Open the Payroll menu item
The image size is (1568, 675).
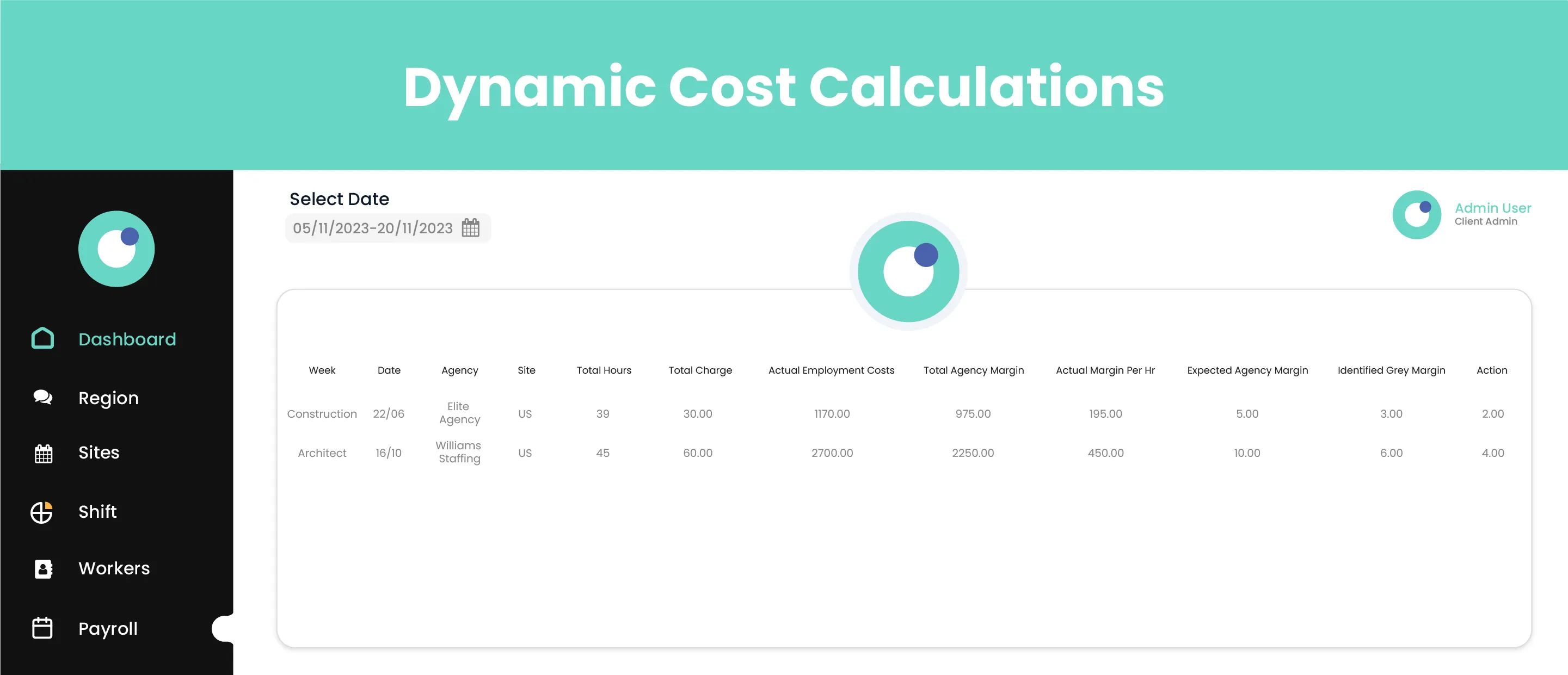pyautogui.click(x=108, y=628)
